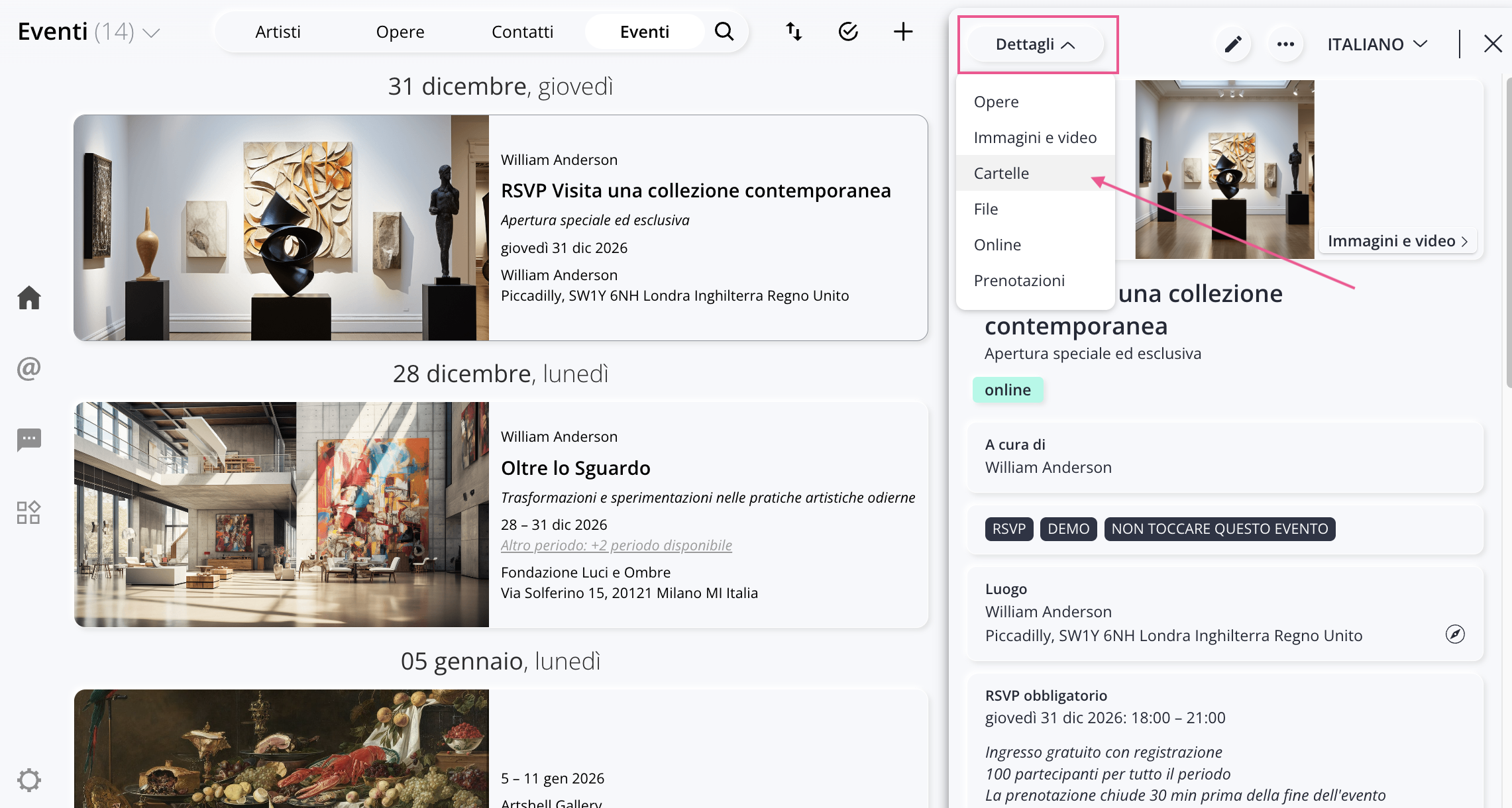Click the Immagini e video button
Image resolution: width=1512 pixels, height=808 pixels.
coord(1398,241)
